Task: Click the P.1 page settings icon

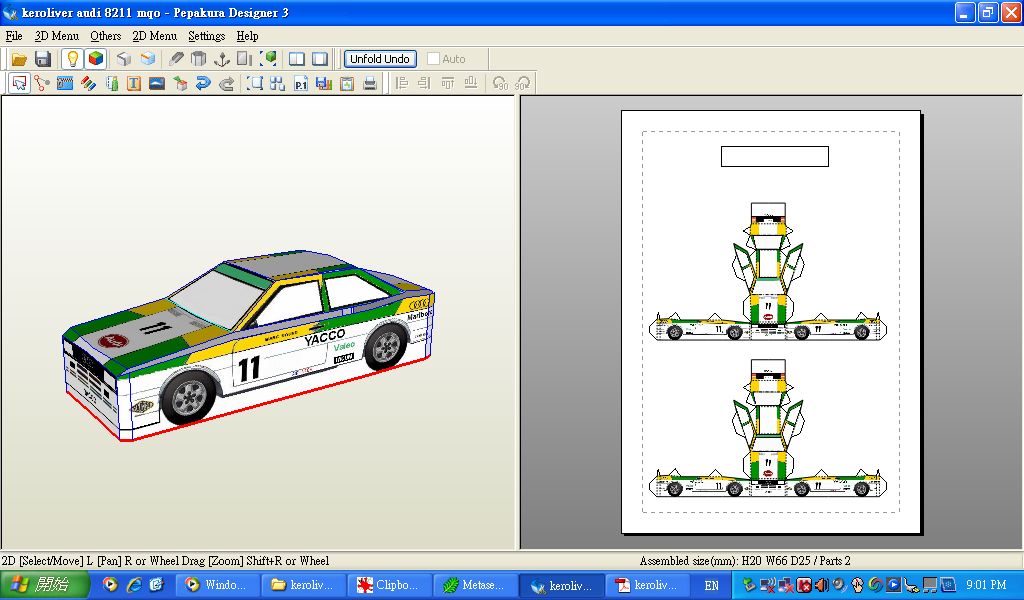Action: (300, 84)
